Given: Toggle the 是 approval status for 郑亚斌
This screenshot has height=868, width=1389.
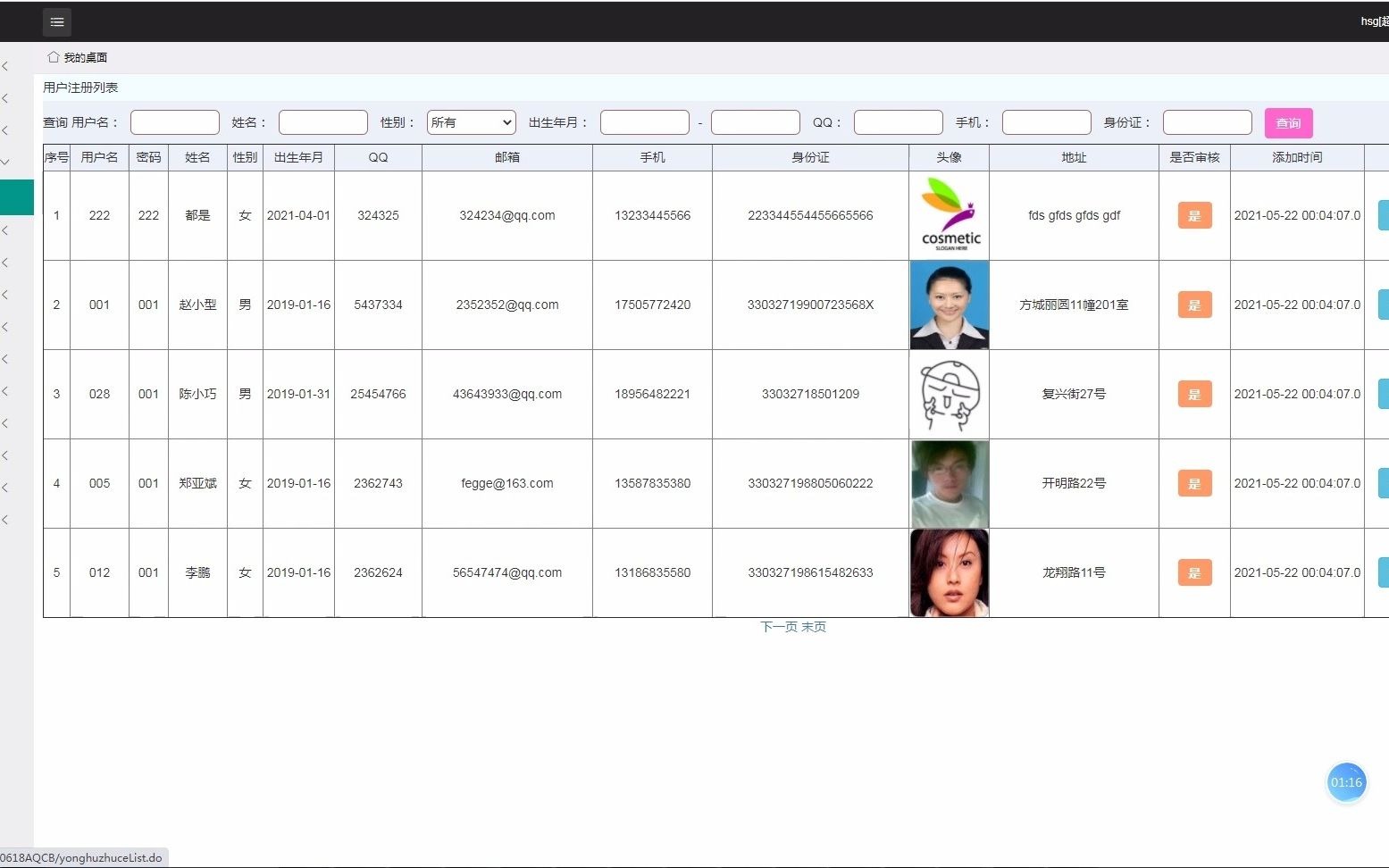Looking at the screenshot, I should click(1194, 483).
